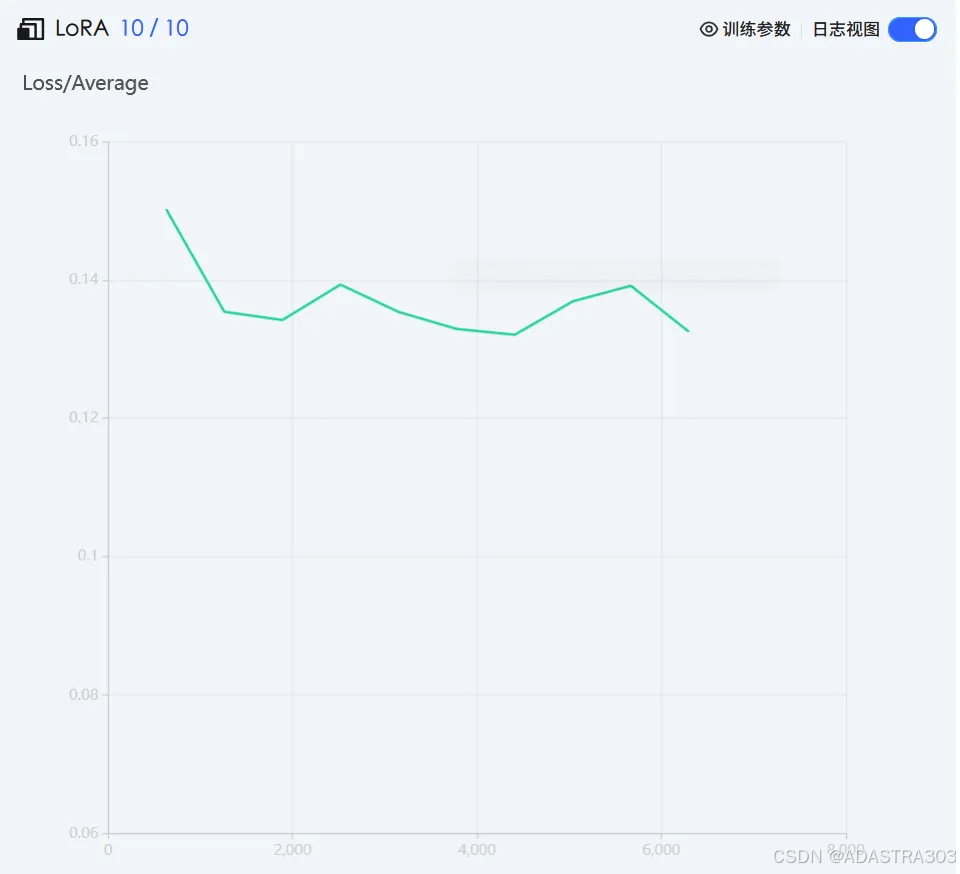This screenshot has height=874, width=960.
Task: Click the eye icon beside 训练参数
Action: [708, 29]
